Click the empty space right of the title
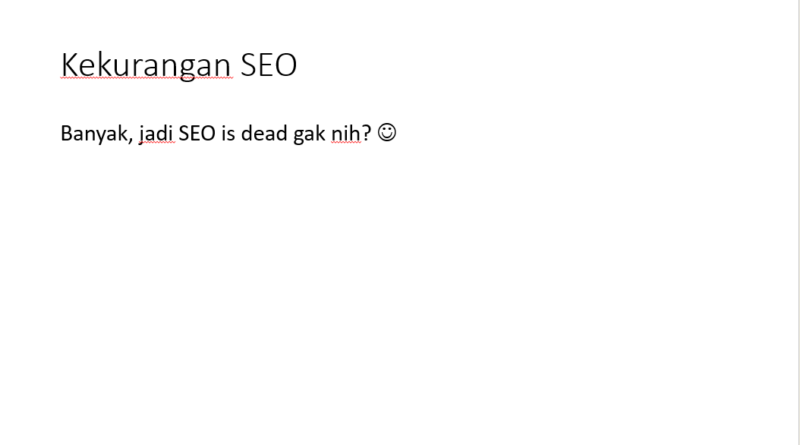The height and width of the screenshot is (445, 800). 546,65
